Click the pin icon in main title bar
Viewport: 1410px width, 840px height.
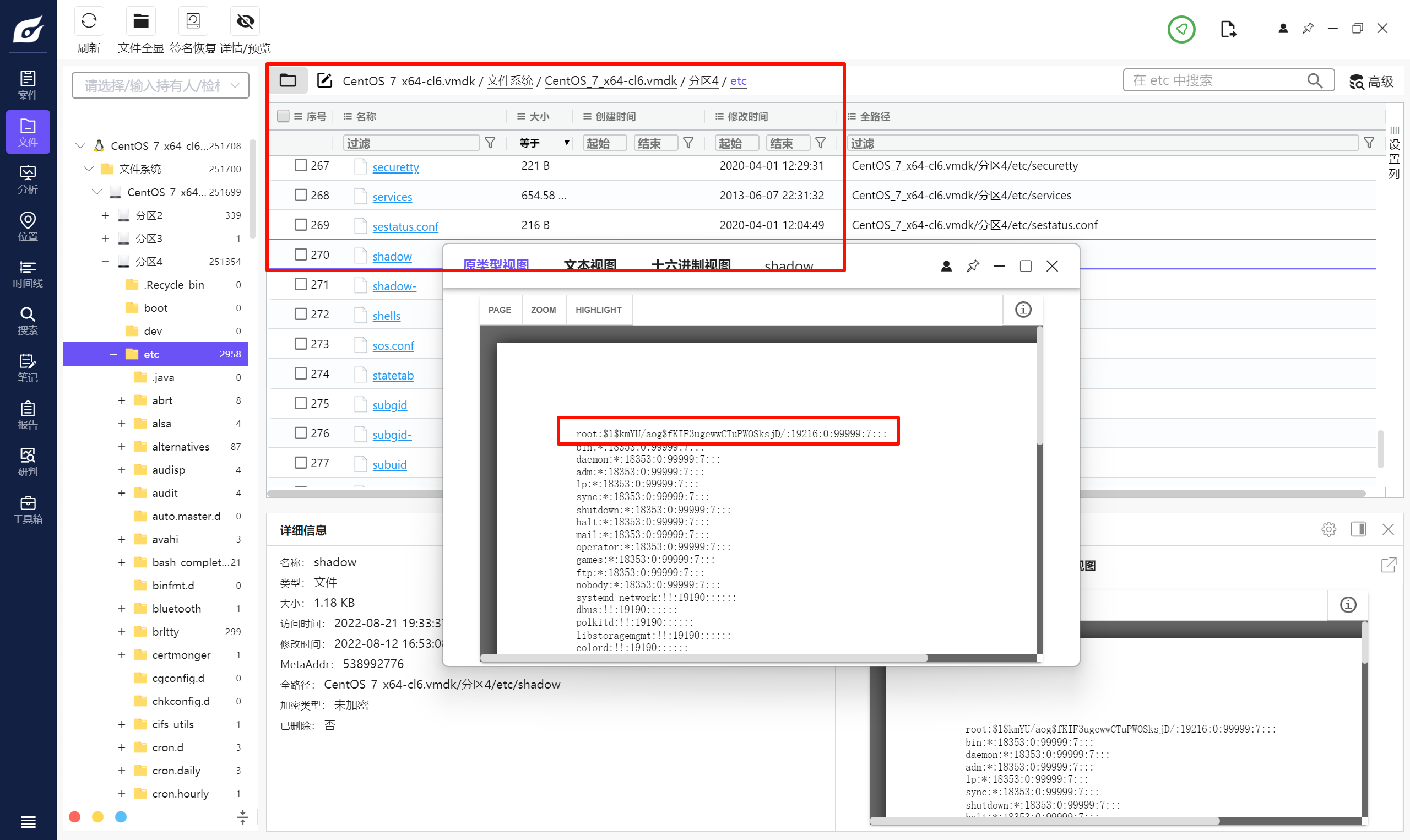1308,28
